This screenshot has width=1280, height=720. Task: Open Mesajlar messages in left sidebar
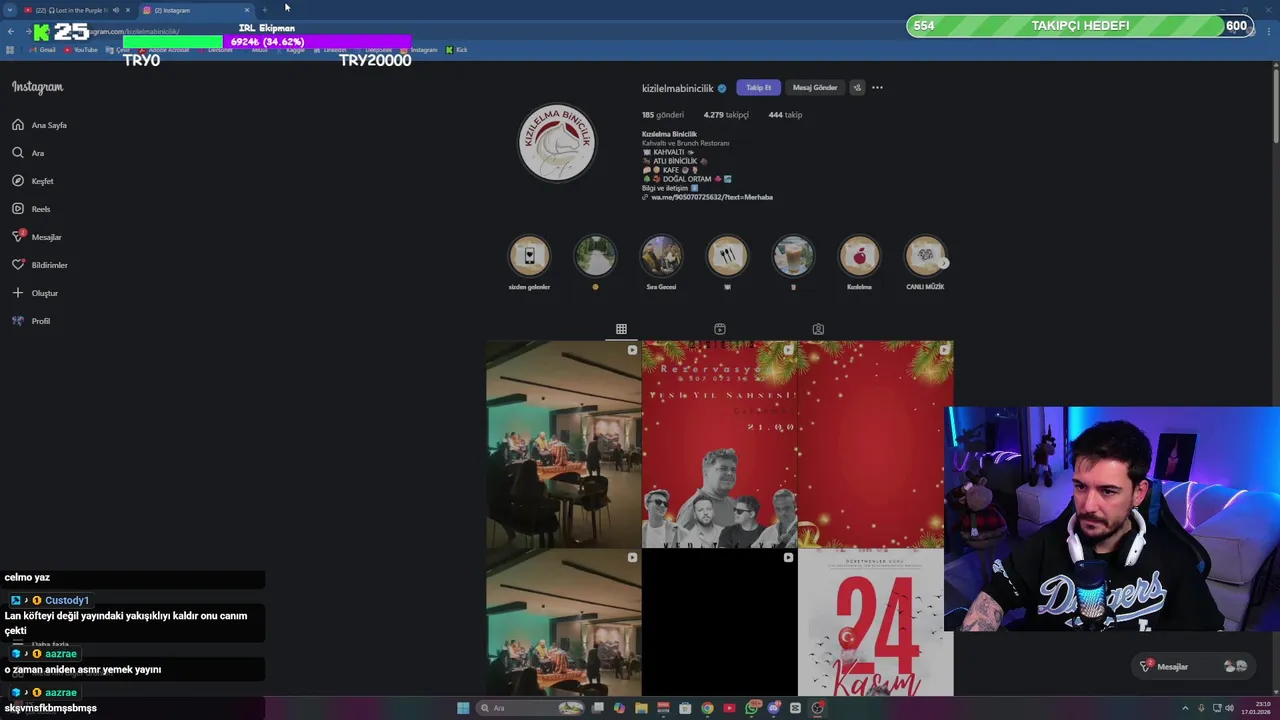click(37, 237)
